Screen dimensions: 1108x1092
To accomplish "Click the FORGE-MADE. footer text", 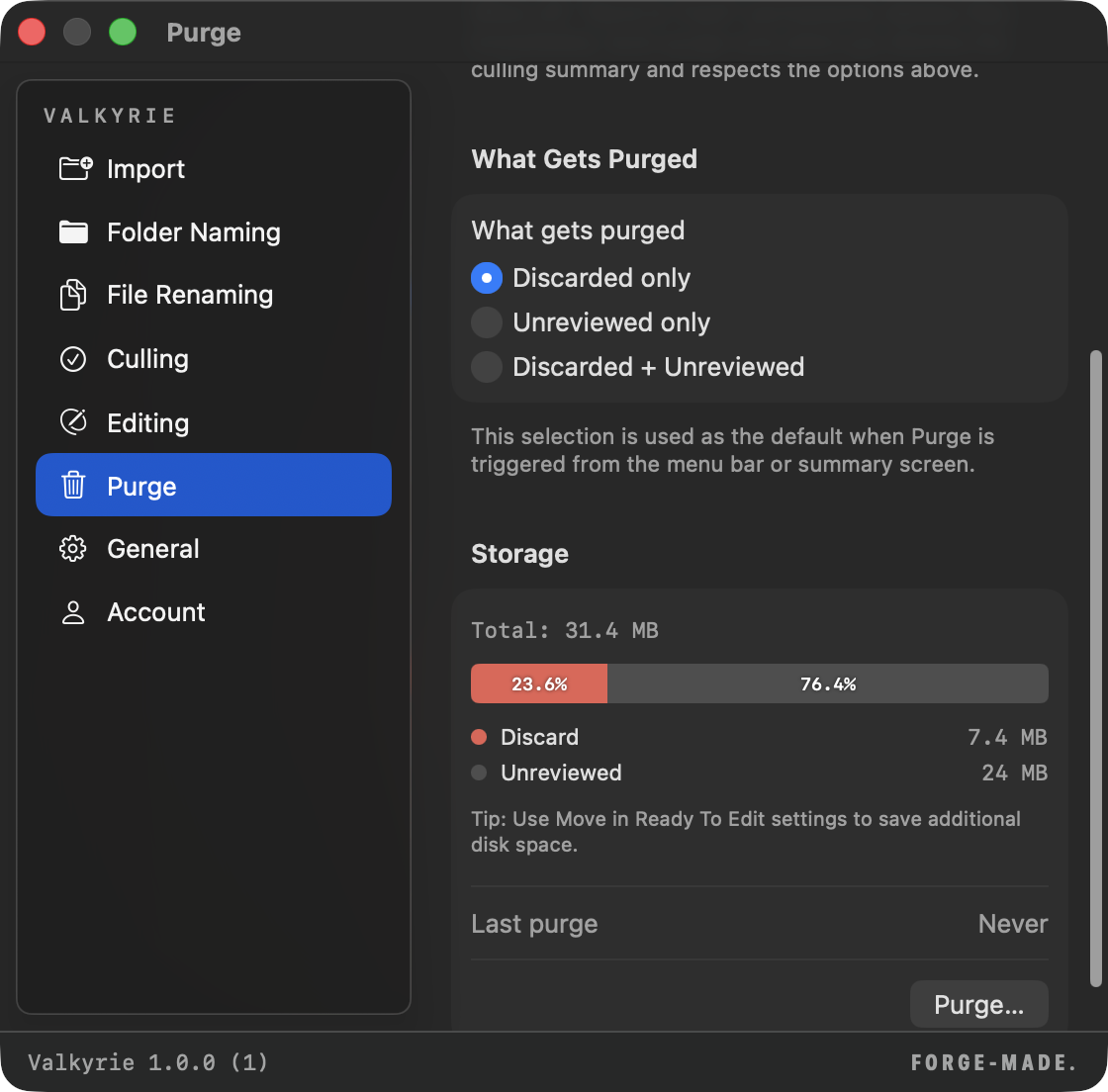I will pos(993,1061).
